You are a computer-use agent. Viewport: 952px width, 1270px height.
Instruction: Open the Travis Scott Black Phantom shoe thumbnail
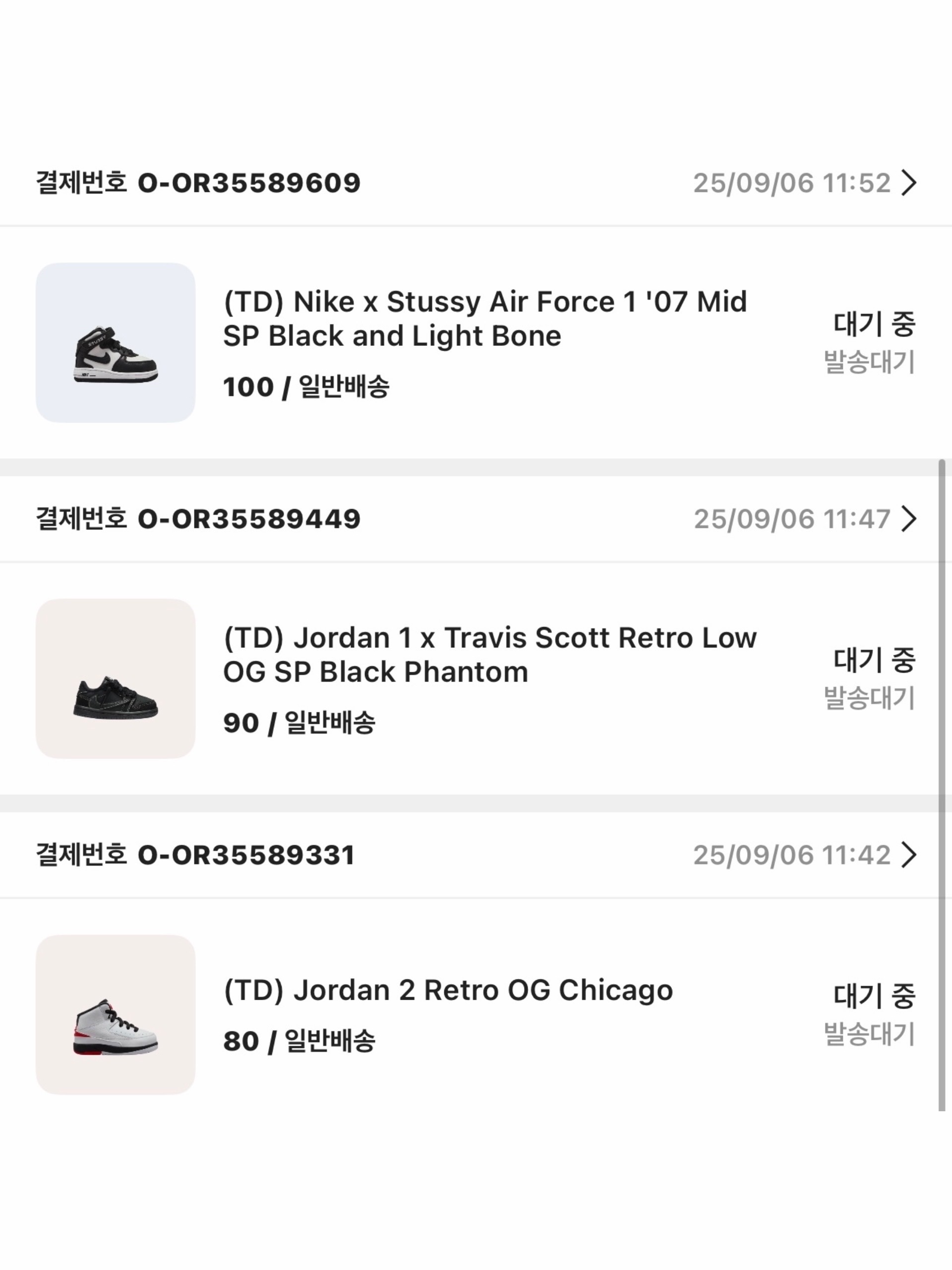(116, 678)
